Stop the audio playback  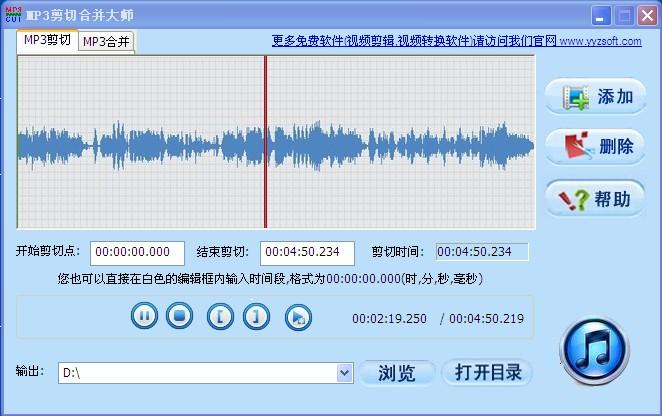[x=179, y=317]
